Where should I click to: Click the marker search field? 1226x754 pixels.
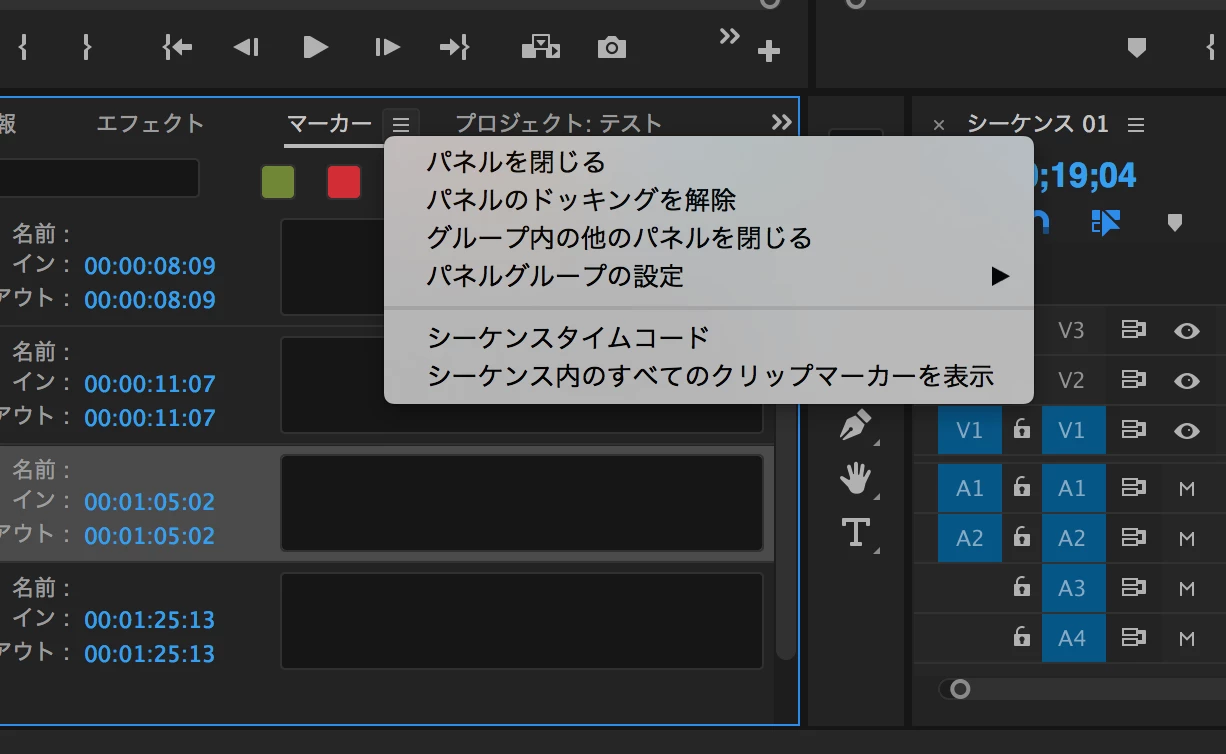tap(100, 178)
